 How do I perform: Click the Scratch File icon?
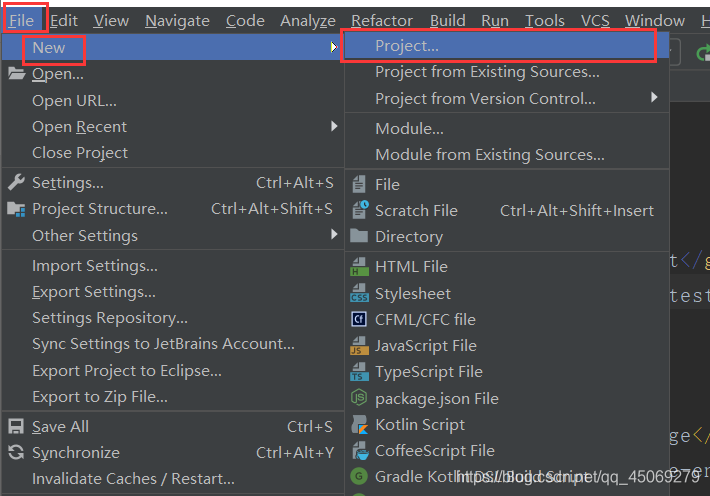(360, 210)
